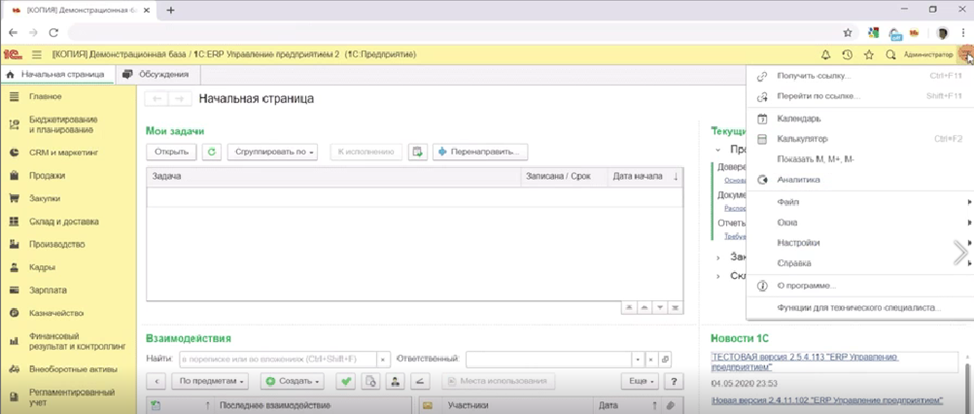Expand the Справка submenu
Viewport: 974px width, 414px height.
860,264
